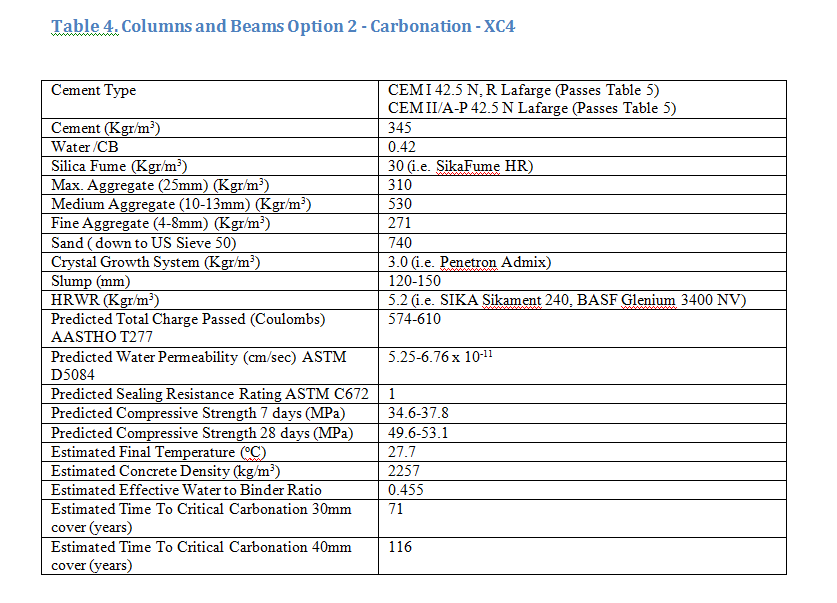Select 'Predicted Compressive Strength 28 days' label
This screenshot has width=837, height=603.
202,433
